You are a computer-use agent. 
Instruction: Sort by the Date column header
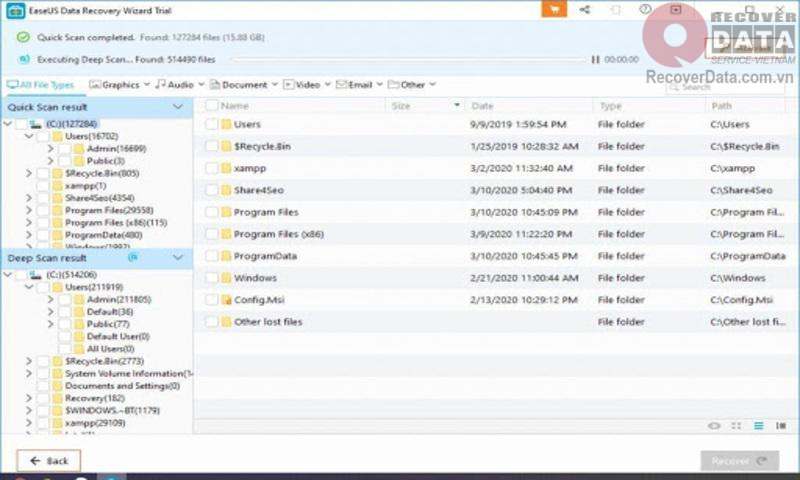[482, 106]
